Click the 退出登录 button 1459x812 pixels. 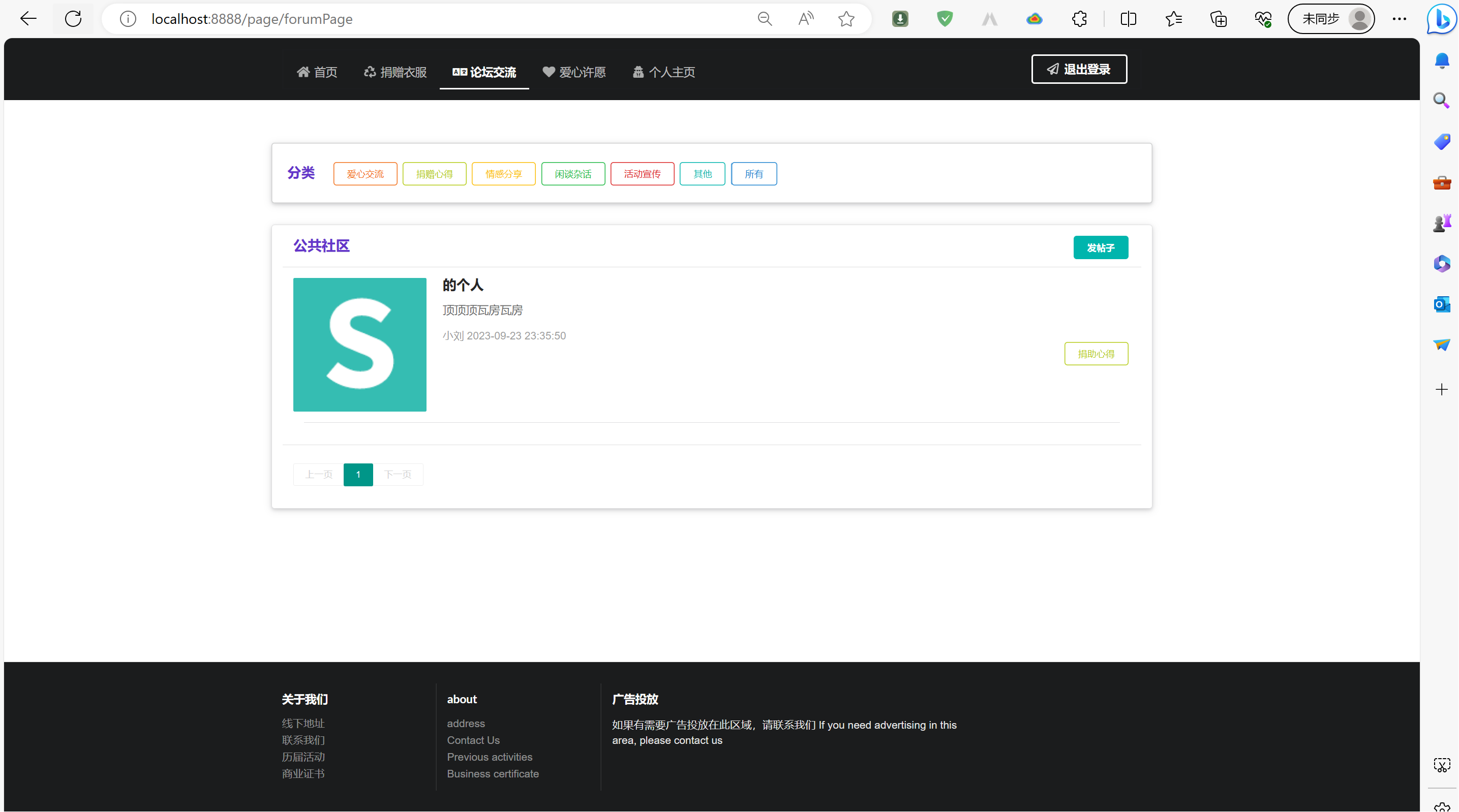pyautogui.click(x=1079, y=69)
